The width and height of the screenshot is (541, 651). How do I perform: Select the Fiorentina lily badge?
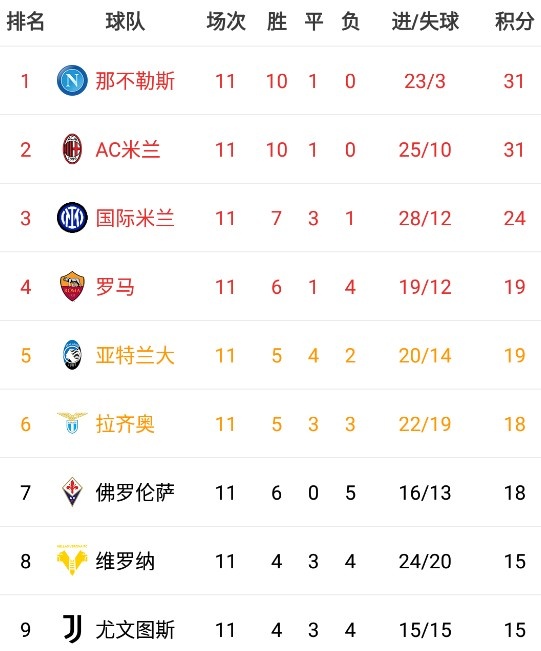pyautogui.click(x=72, y=492)
